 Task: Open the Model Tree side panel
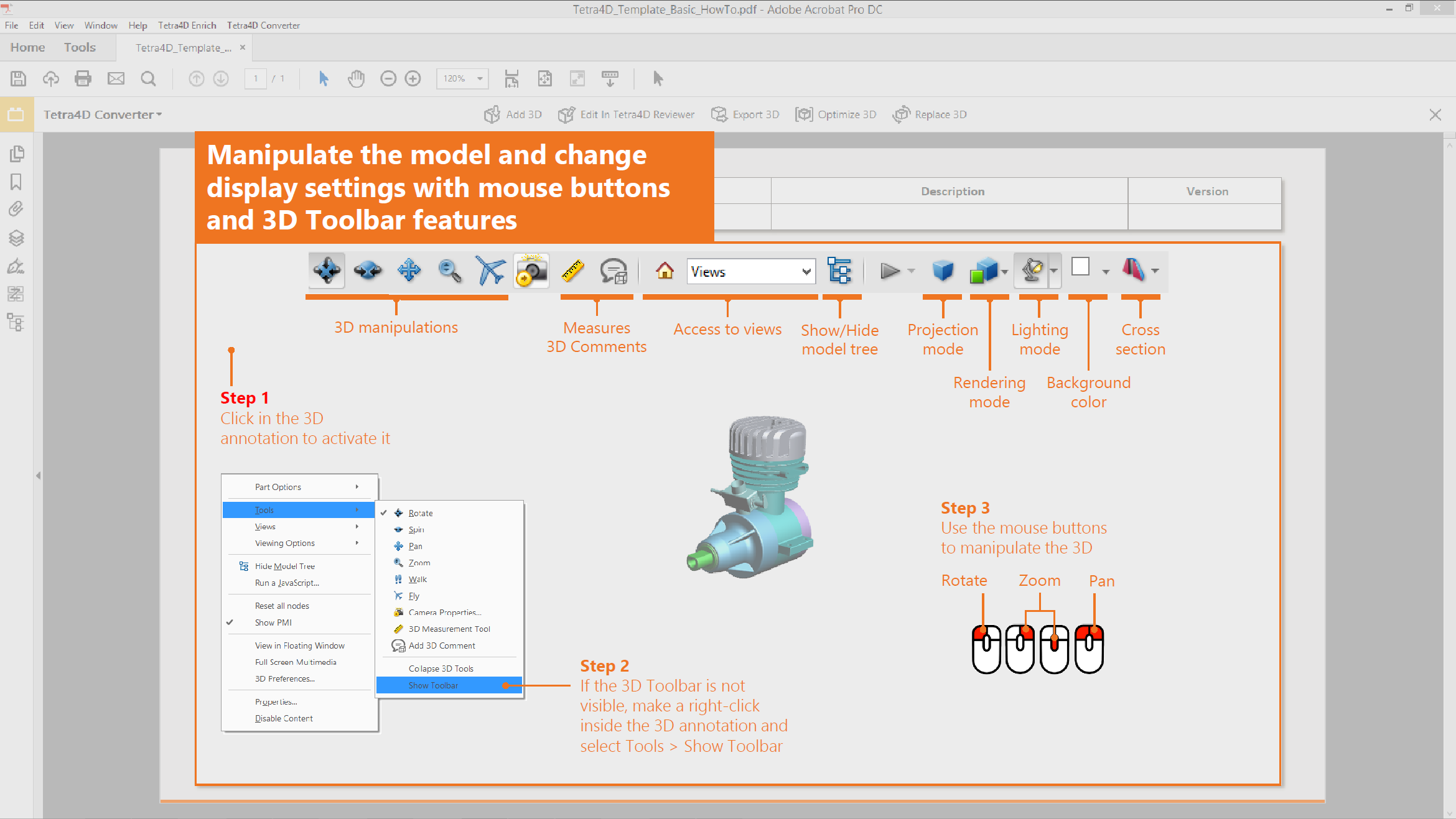(16, 322)
